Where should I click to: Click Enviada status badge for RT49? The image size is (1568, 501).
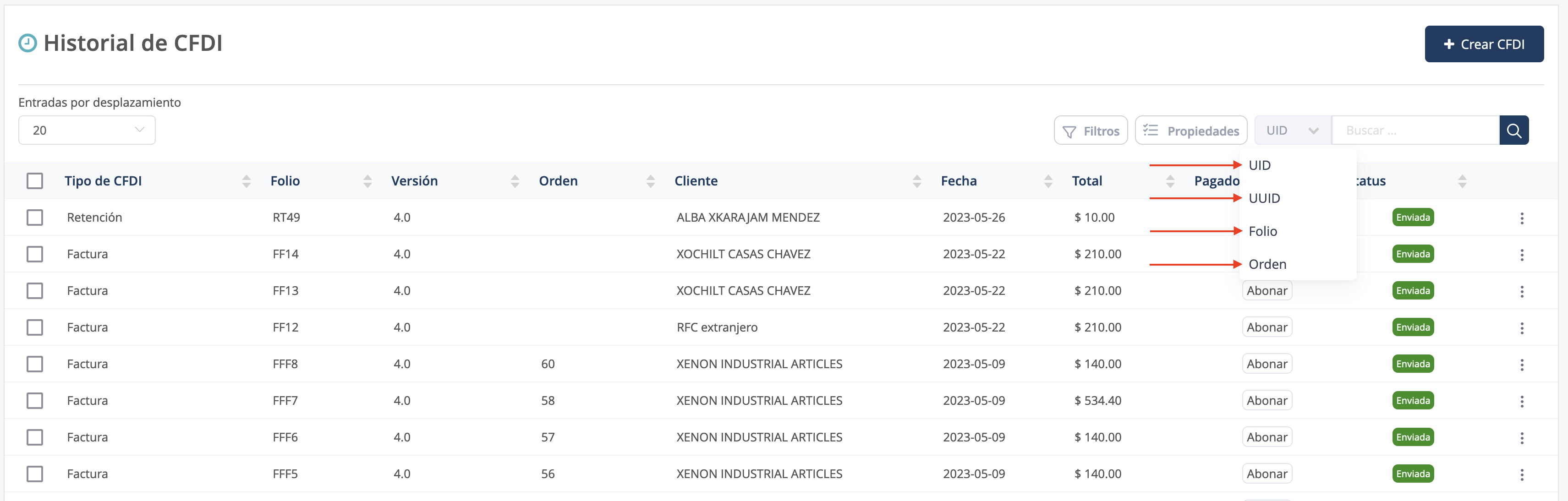tap(1413, 217)
